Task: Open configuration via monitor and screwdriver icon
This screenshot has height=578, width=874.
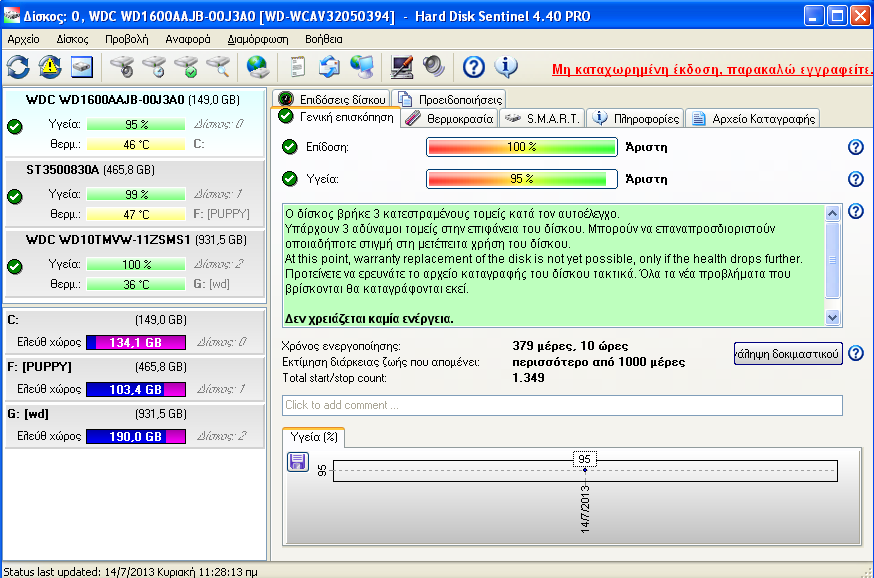Action: 401,67
